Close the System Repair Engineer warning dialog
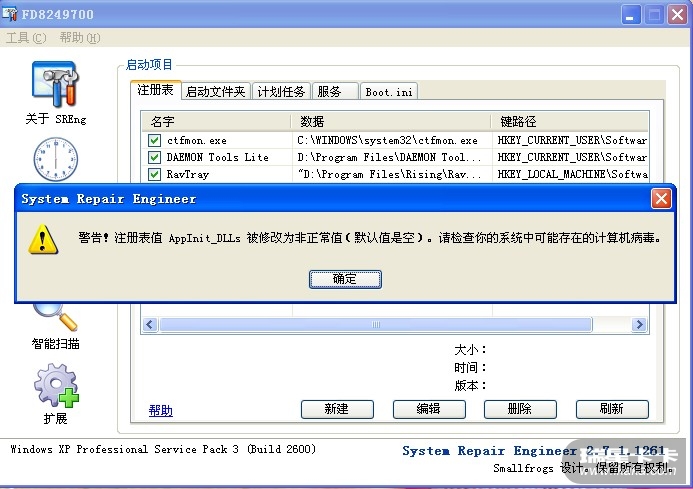Viewport: 693px width, 489px height. [x=661, y=199]
